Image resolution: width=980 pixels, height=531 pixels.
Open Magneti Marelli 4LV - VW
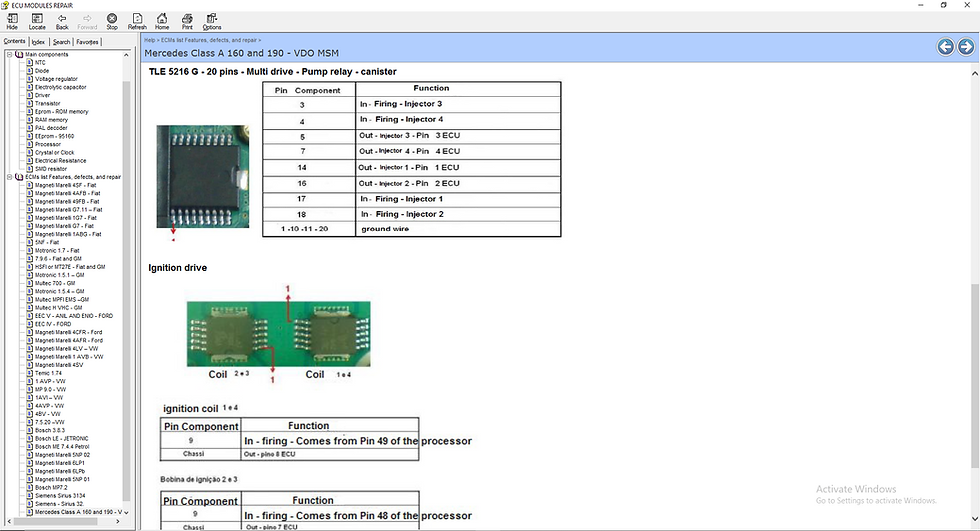tap(66, 349)
